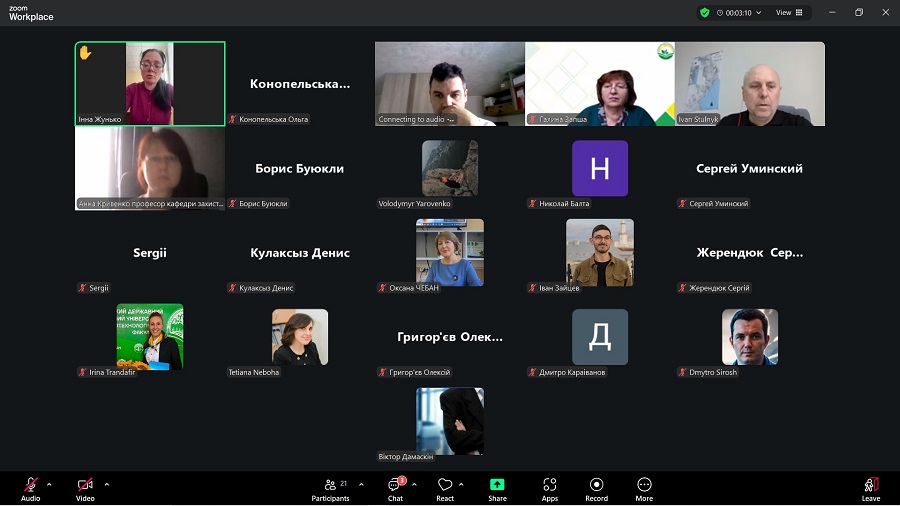
Task: Click the Анна Крутенко video tile
Action: 150,168
